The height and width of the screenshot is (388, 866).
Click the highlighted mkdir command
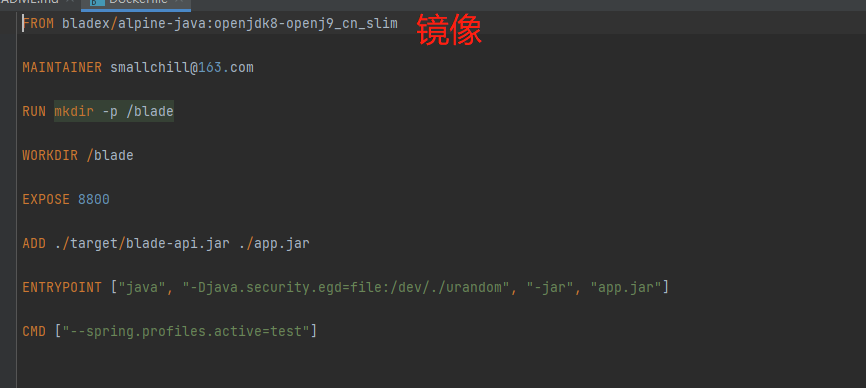click(x=74, y=112)
